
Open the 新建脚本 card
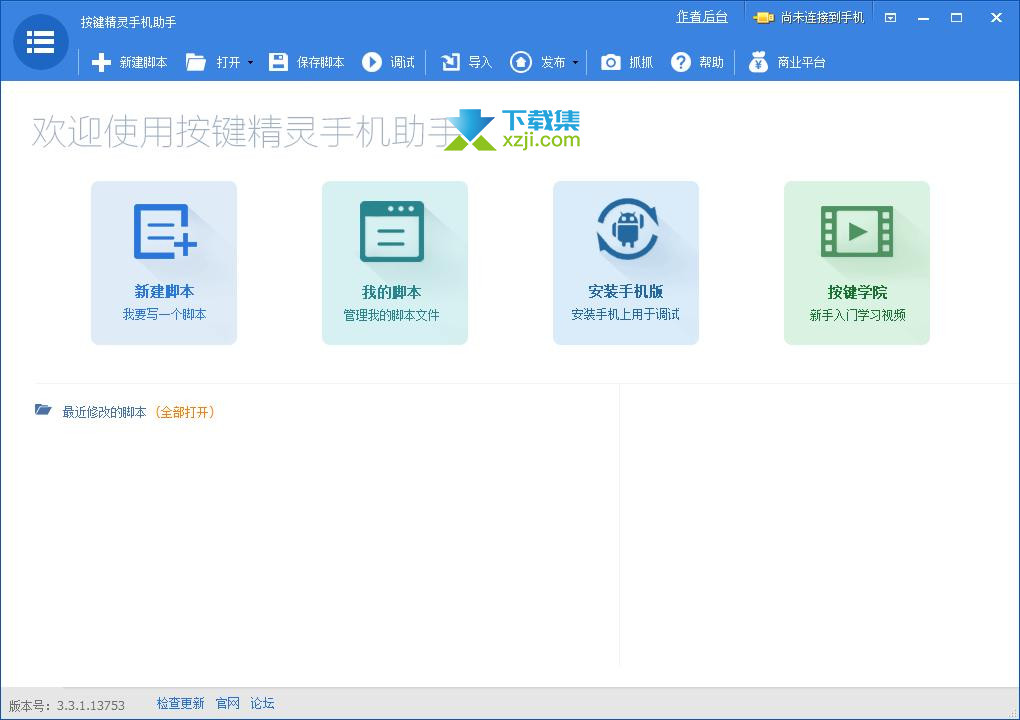(x=164, y=263)
